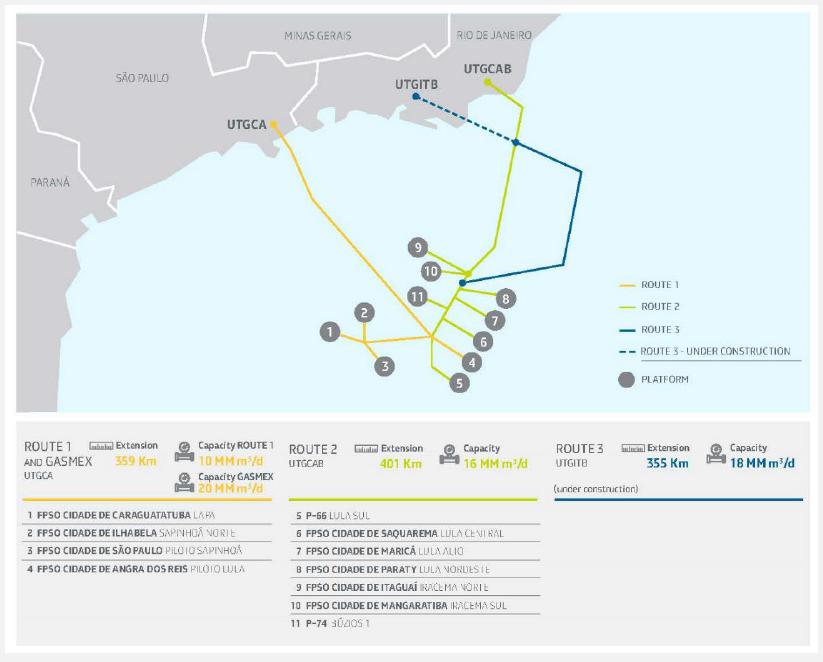Click the Capacity GASMEX gauge icon
Viewport: 823px width, 662px height.
183,483
